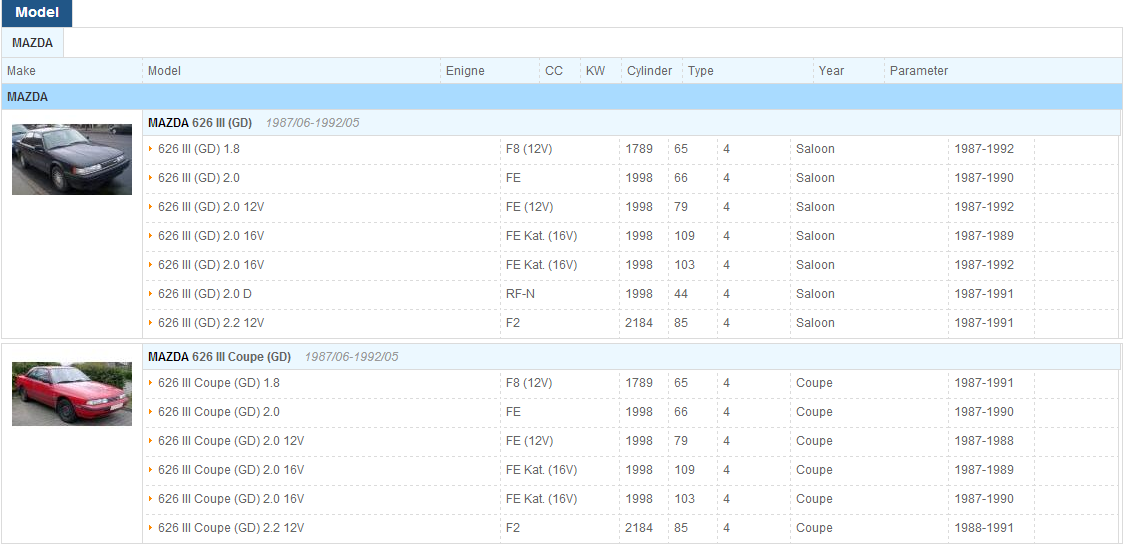
Task: Open the 626 III Coupe (GD) 2.0 12V model
Action: 232,441
